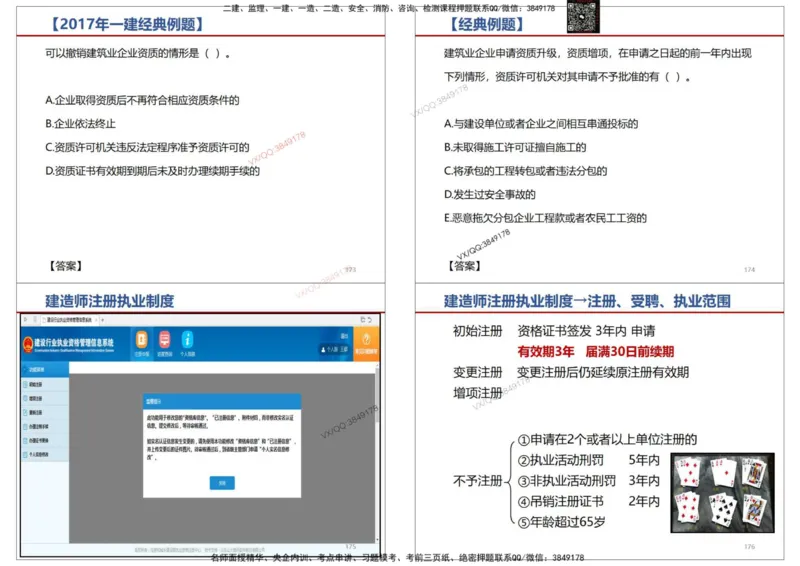Click the QR code at the top
The image size is (800, 566).
583,16
